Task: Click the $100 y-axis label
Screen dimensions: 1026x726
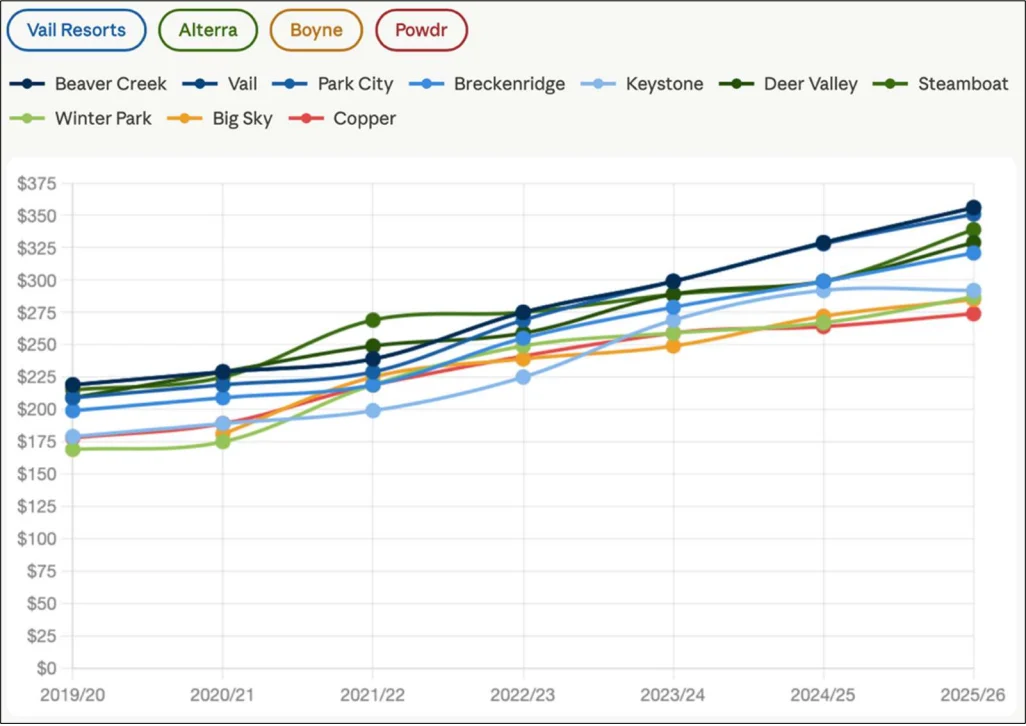Action: 37,539
